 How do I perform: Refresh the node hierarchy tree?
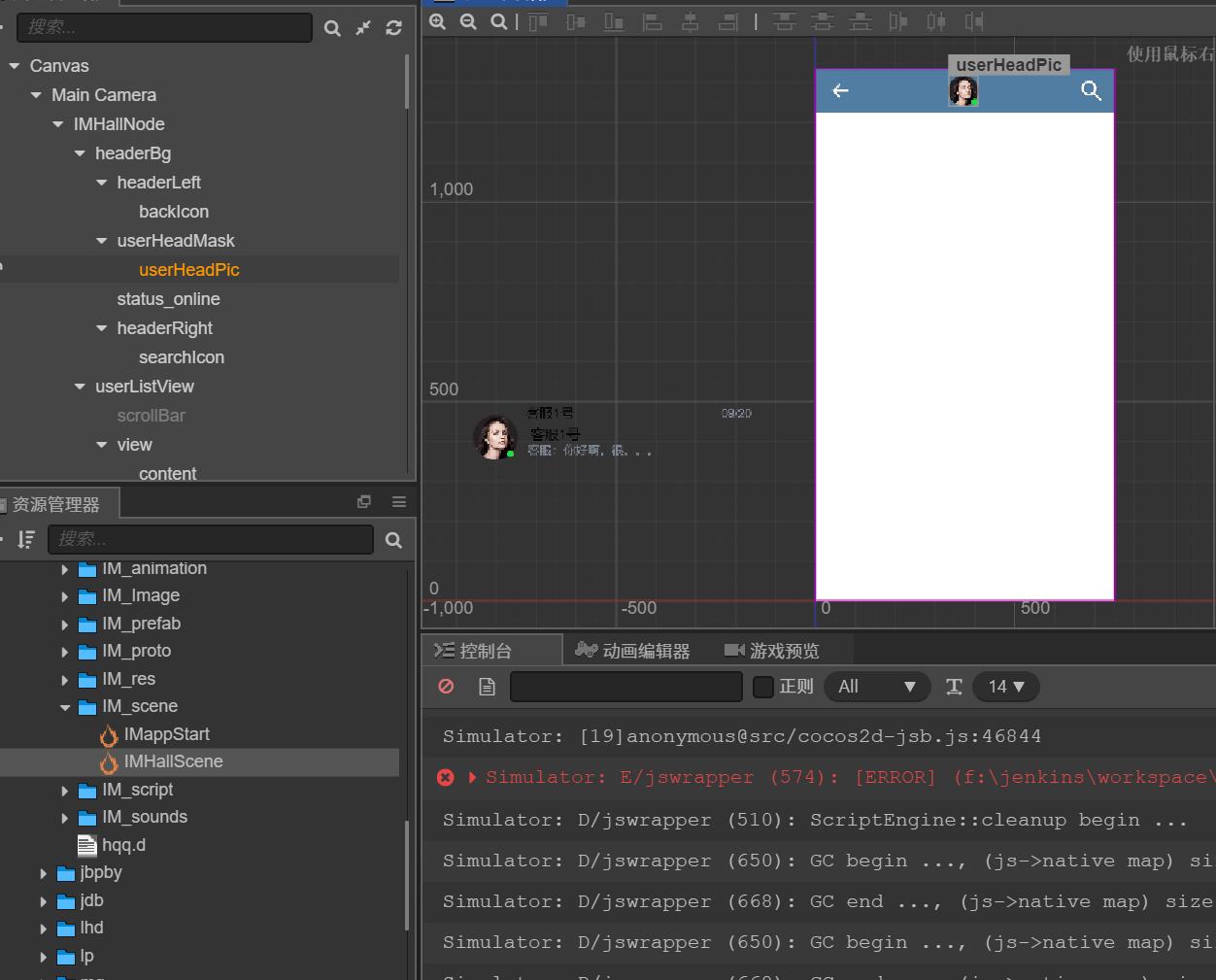(393, 28)
